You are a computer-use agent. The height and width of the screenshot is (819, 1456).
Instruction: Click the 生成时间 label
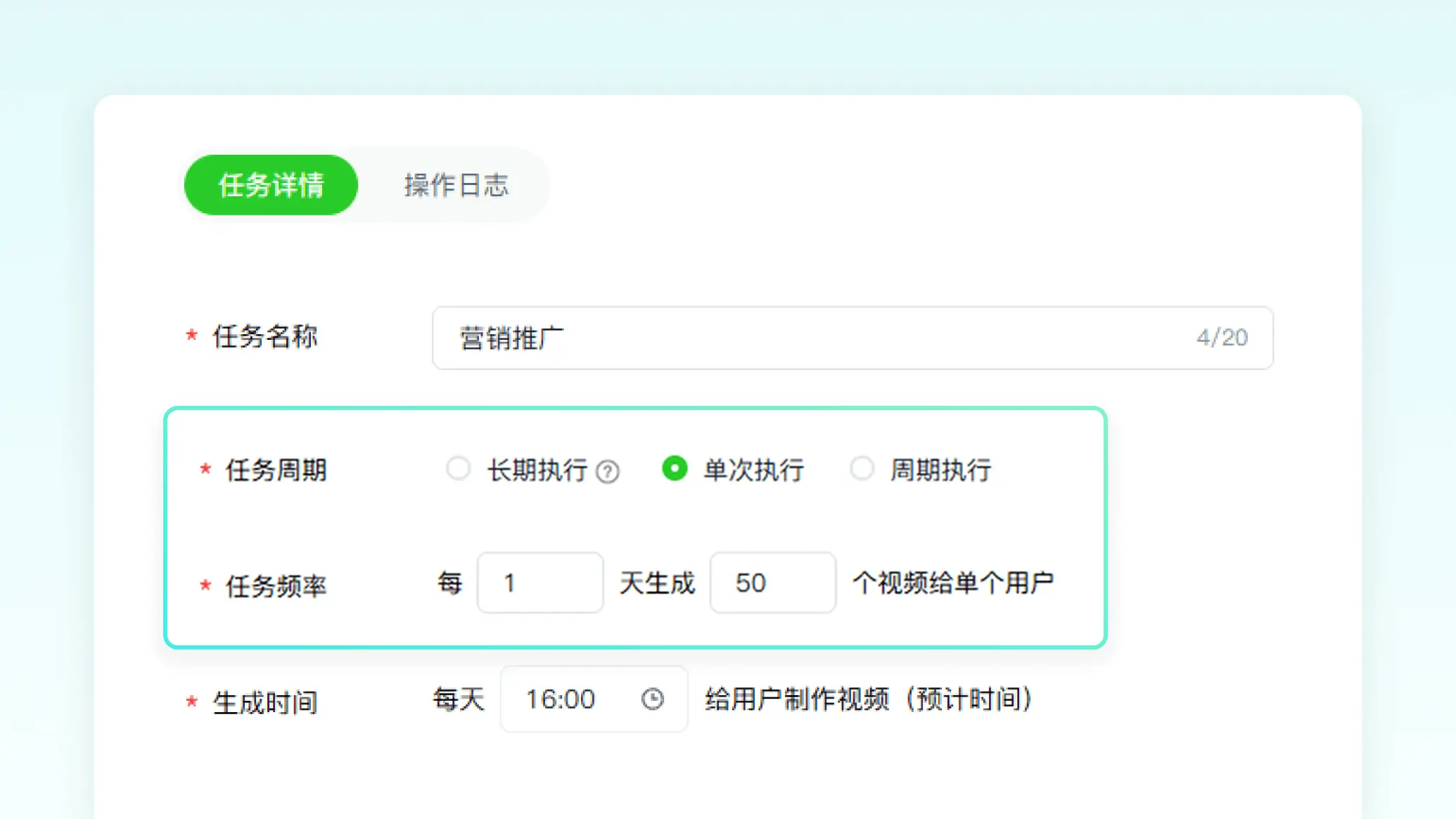tap(265, 702)
